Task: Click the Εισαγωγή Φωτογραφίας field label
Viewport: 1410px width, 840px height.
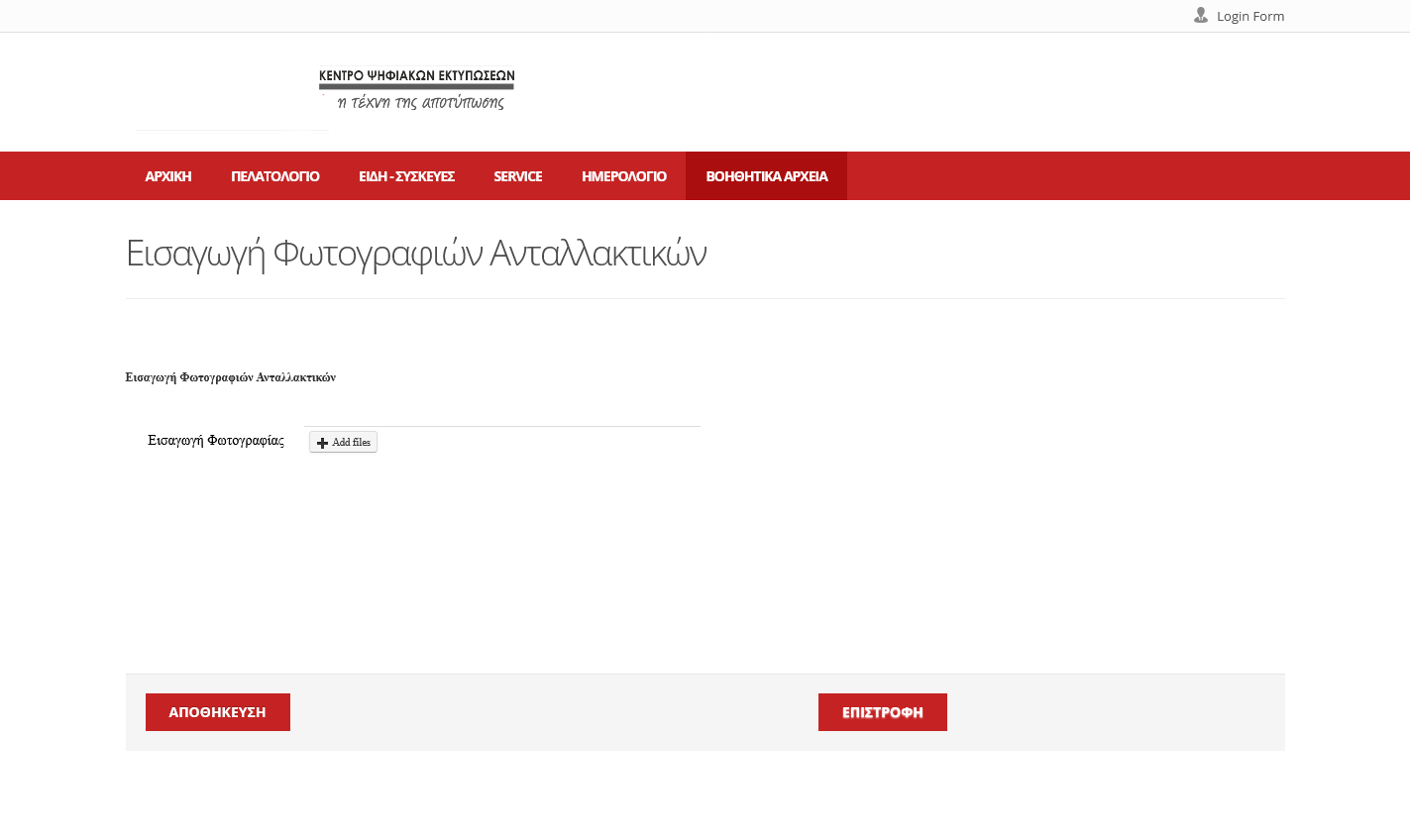Action: (x=216, y=441)
